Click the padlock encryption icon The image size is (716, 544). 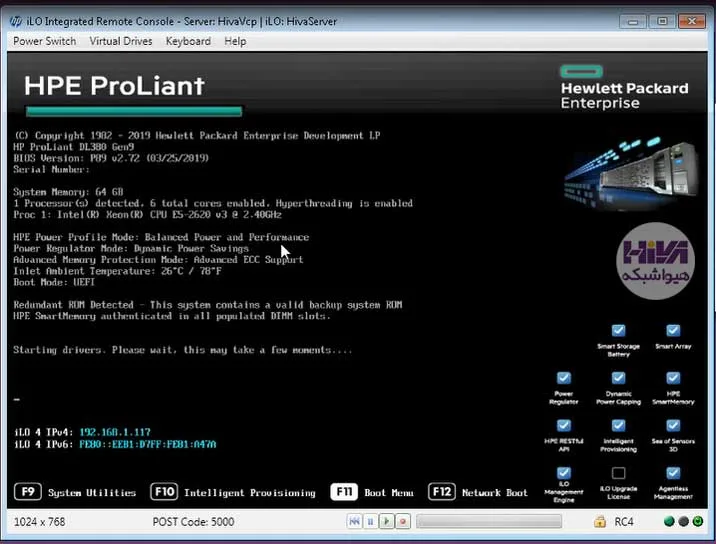[x=600, y=521]
